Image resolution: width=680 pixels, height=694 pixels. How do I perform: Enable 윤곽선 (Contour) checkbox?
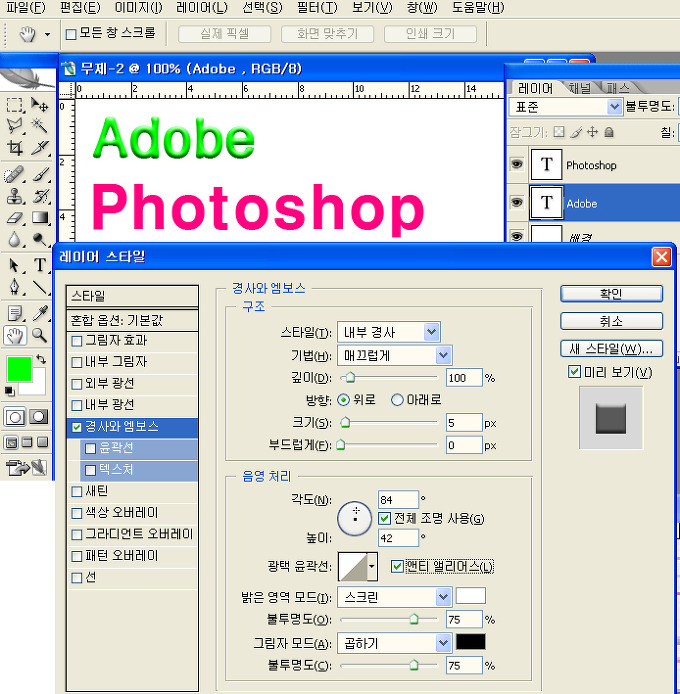[90, 449]
